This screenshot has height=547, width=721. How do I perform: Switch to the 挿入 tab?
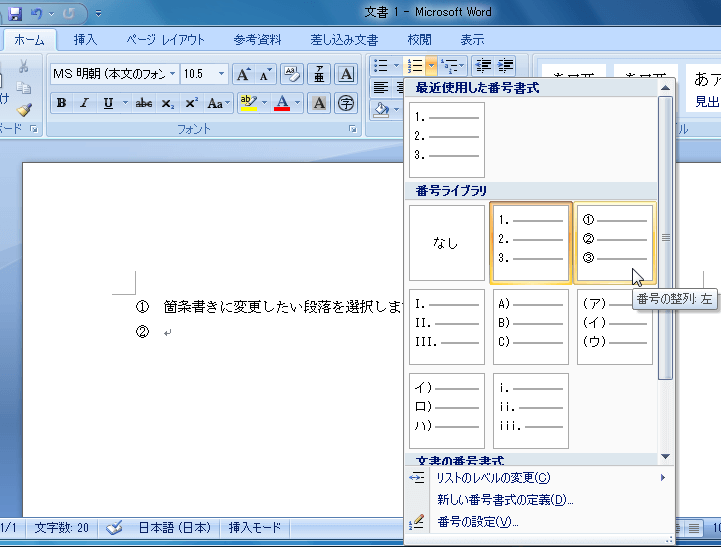click(x=85, y=40)
